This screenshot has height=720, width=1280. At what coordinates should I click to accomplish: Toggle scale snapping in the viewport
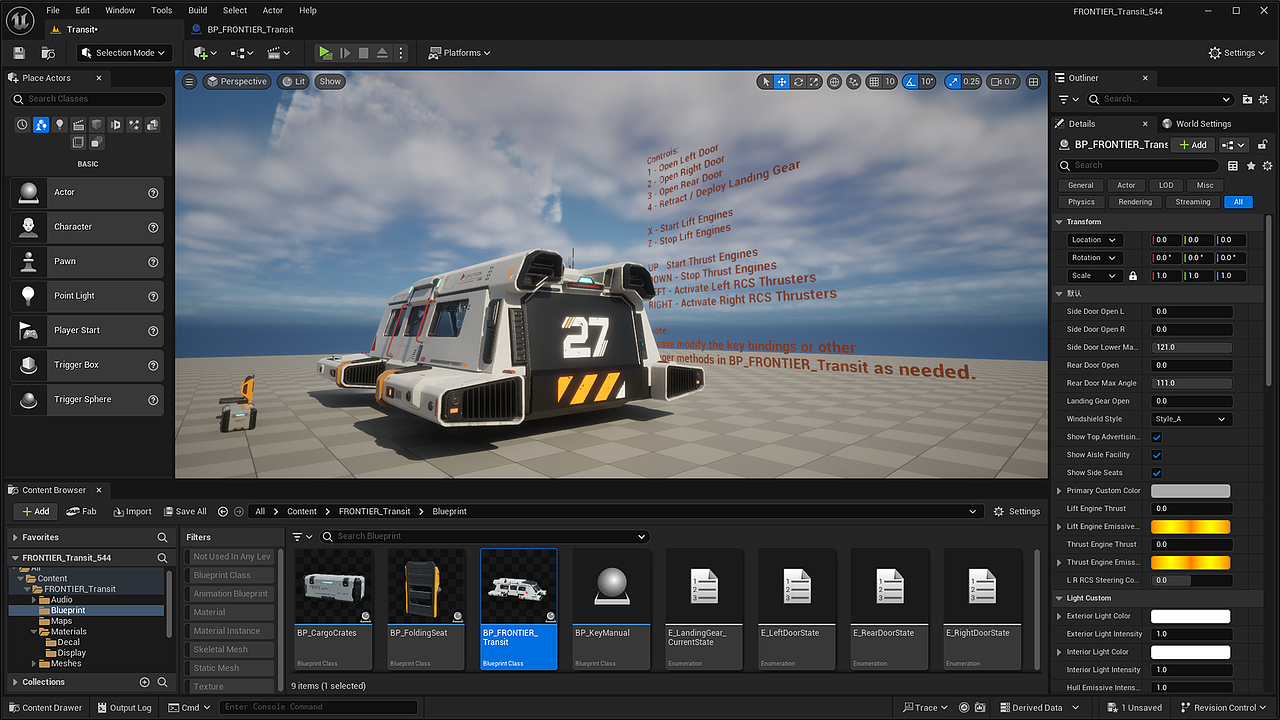tap(953, 82)
